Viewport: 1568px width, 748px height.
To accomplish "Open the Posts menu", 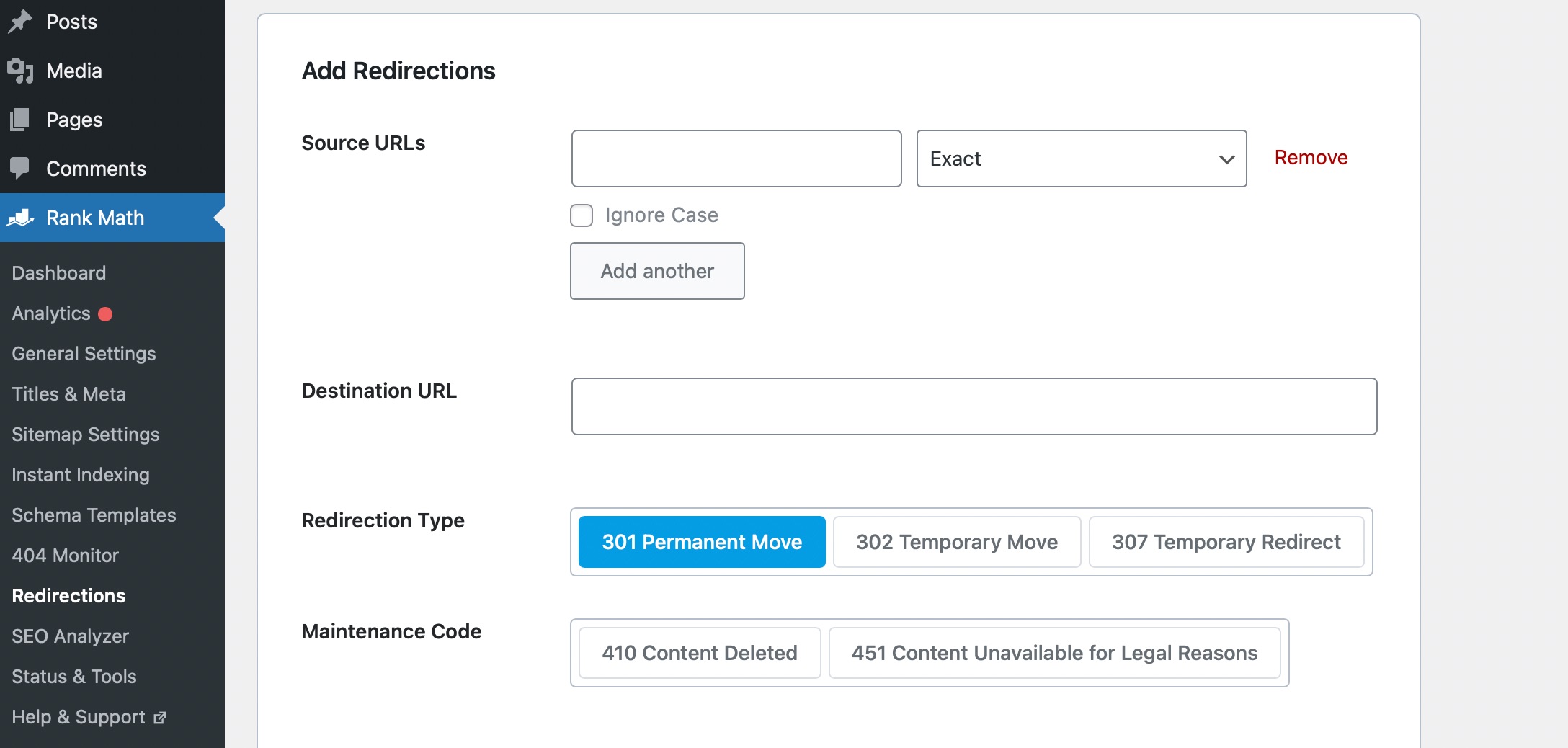I will pos(112,22).
